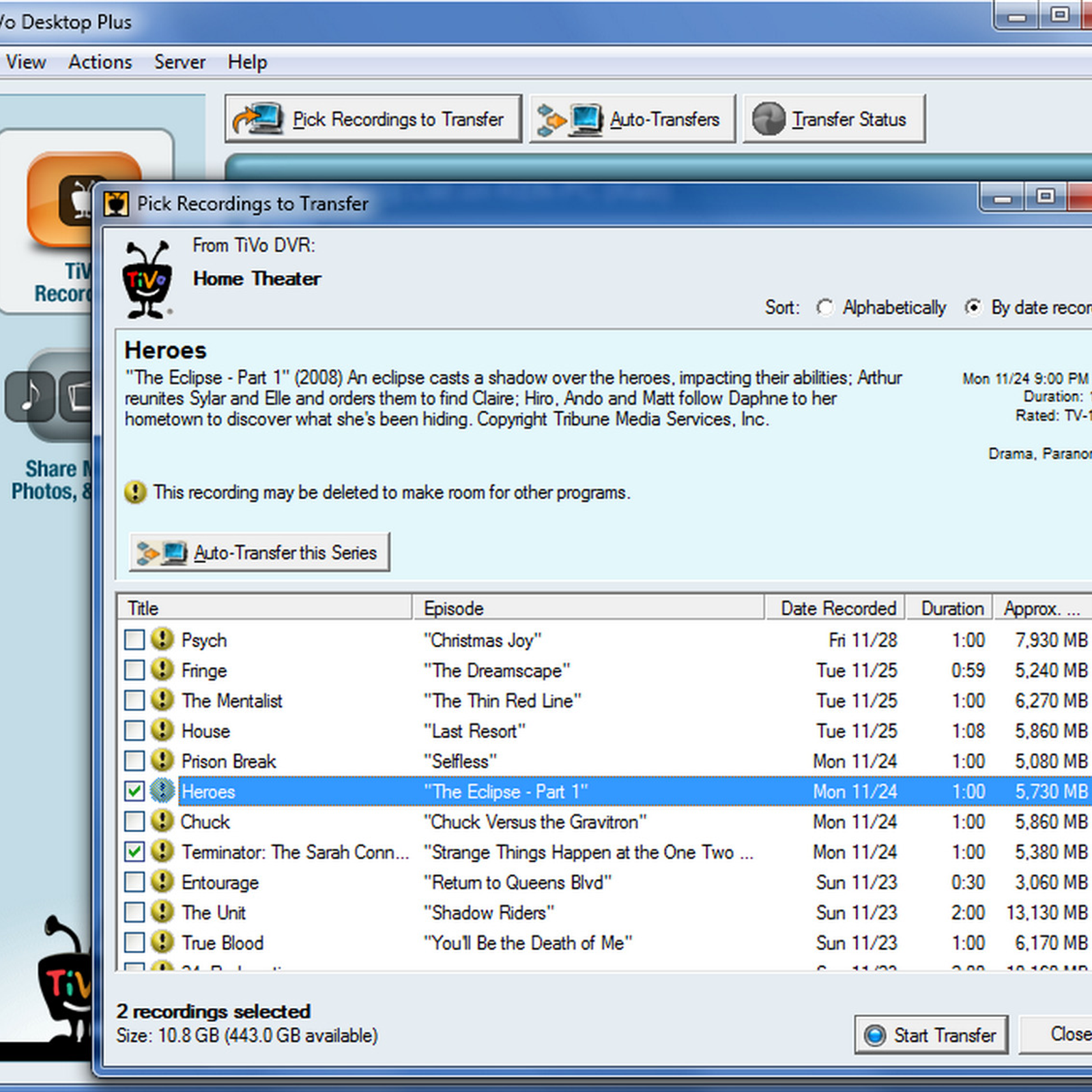The width and height of the screenshot is (1092, 1092).
Task: Click "Chuck Versus the Gravitron" episode cell
Action: click(x=535, y=822)
